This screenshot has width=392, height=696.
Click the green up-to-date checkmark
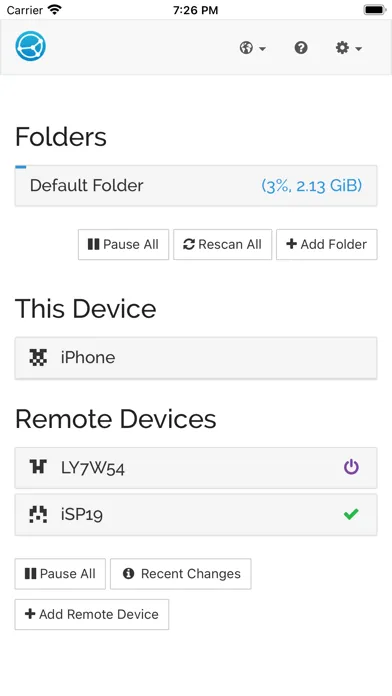[x=351, y=514]
